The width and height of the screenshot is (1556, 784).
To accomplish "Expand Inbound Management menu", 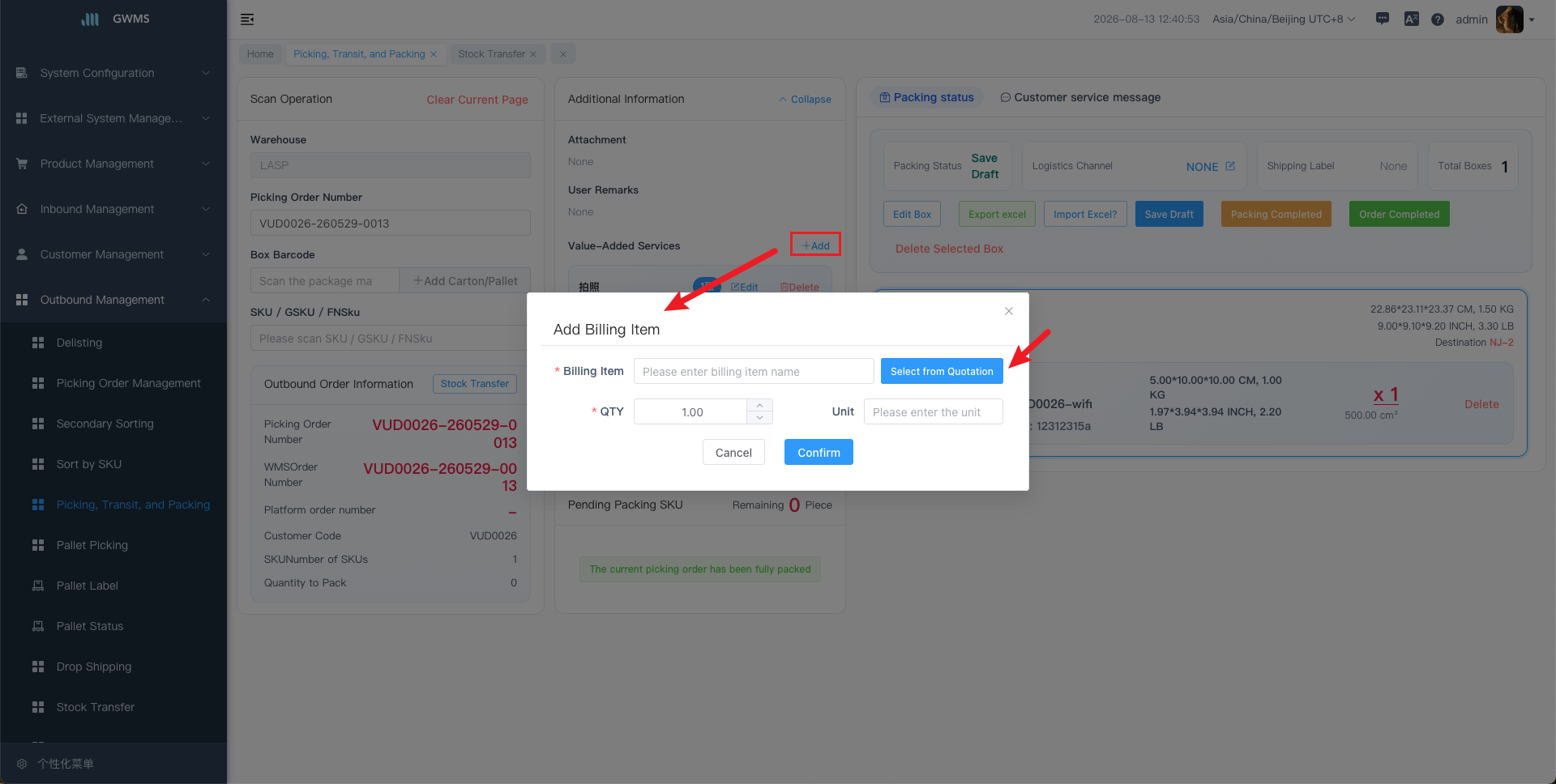I will coord(113,209).
